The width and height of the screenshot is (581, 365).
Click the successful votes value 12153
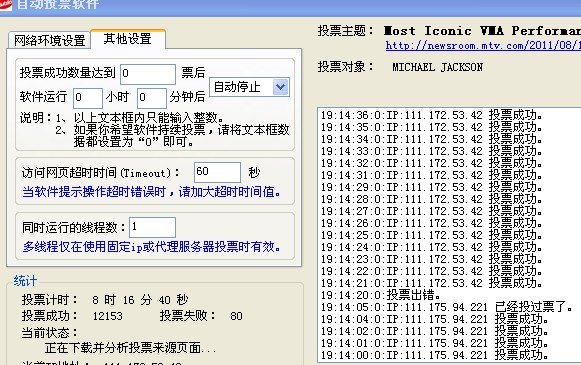click(x=108, y=316)
